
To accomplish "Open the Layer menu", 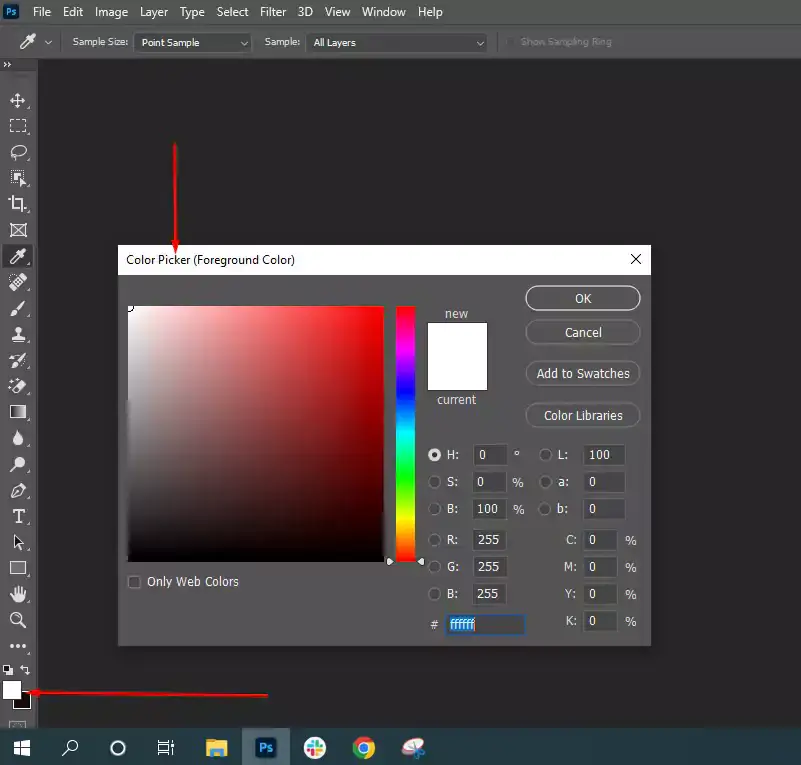I will coord(154,12).
